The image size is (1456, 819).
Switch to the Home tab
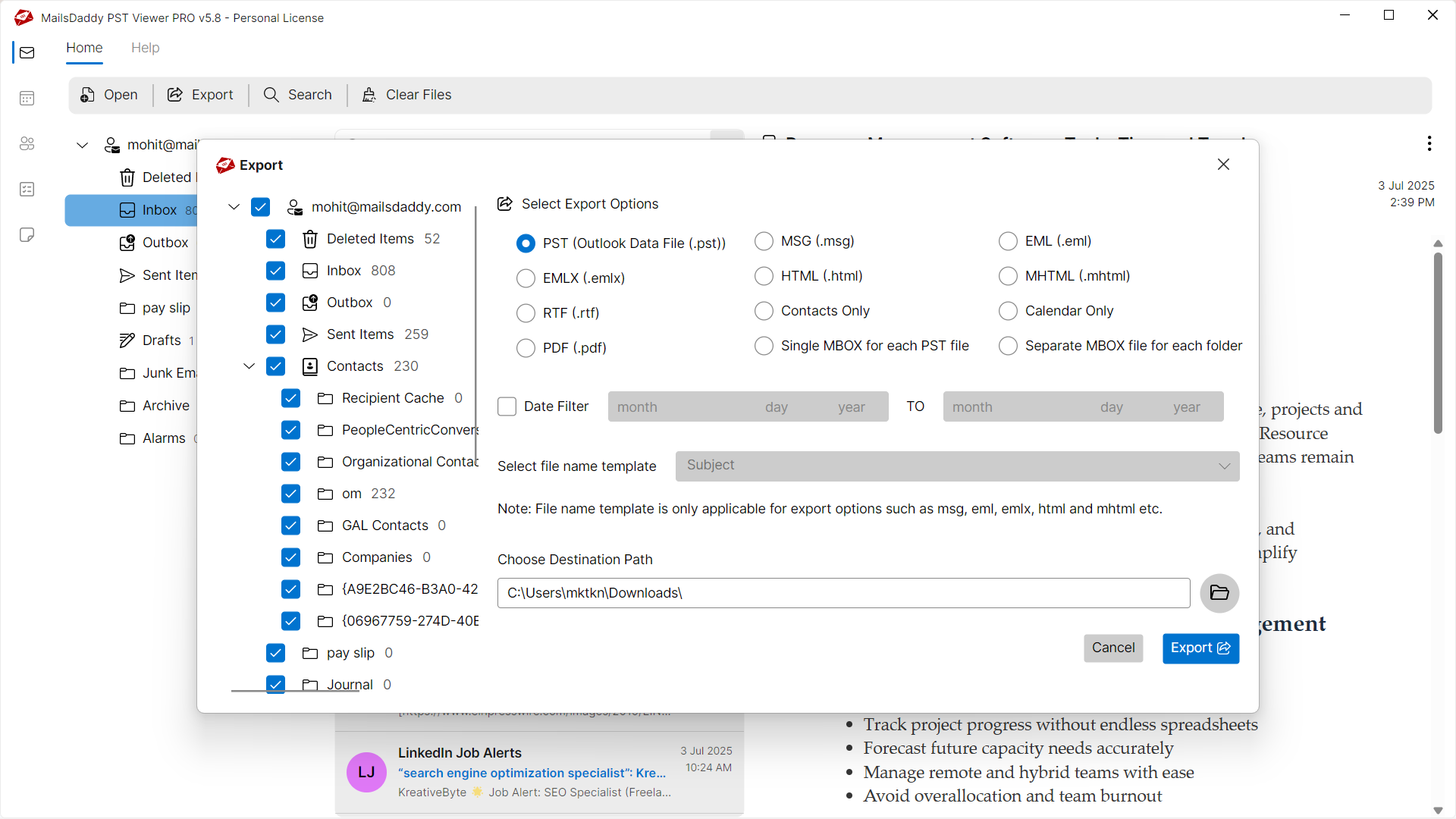pyautogui.click(x=84, y=48)
